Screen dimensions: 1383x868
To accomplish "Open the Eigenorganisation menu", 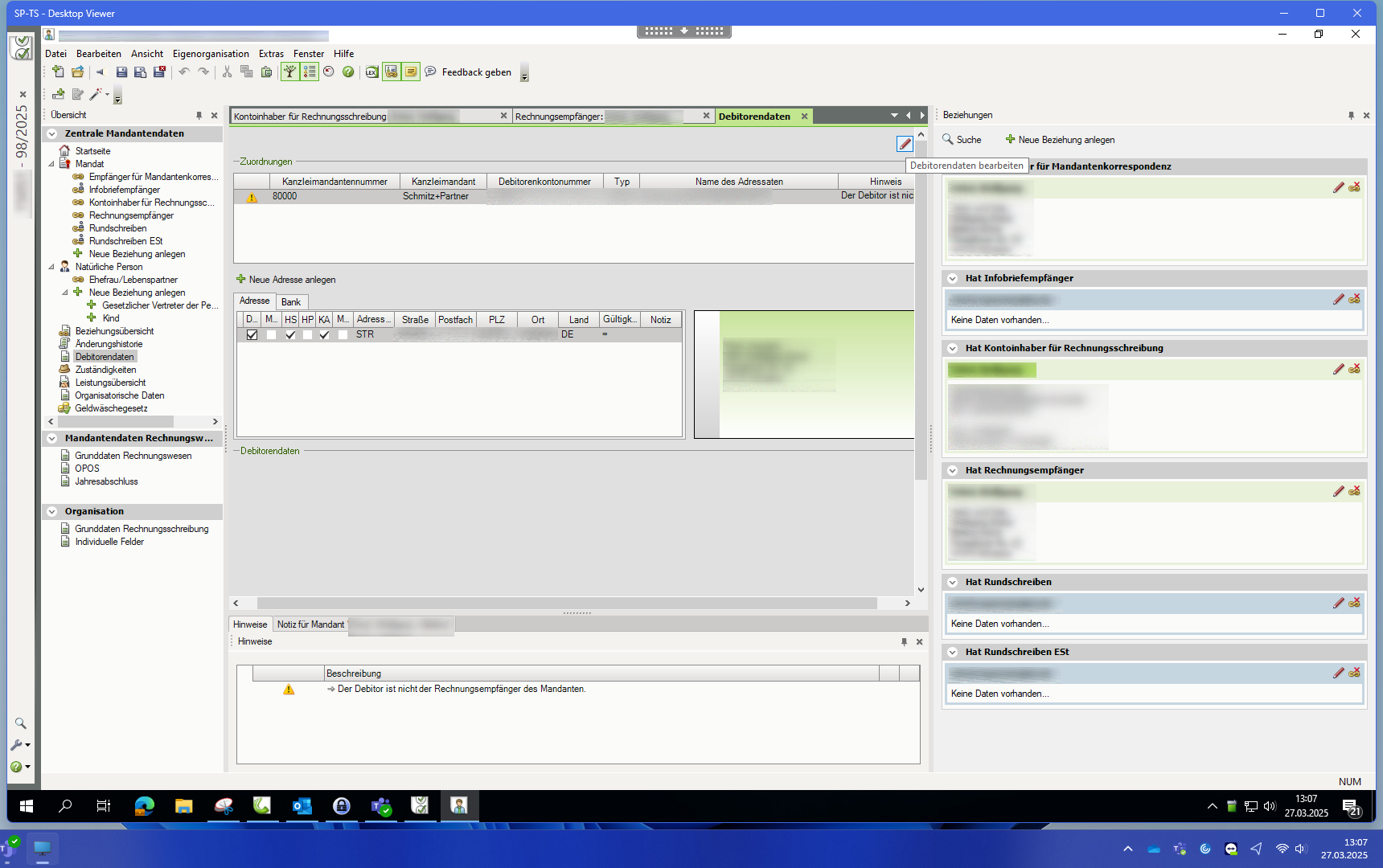I will coord(211,54).
